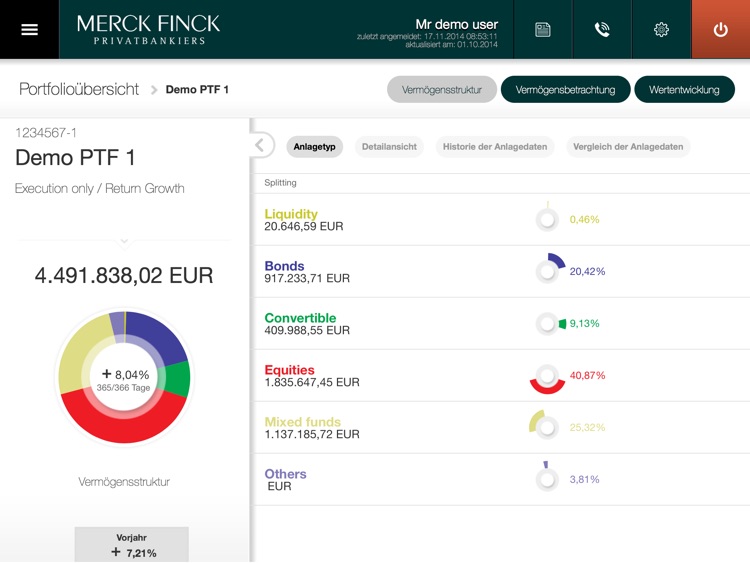The width and height of the screenshot is (750, 563).
Task: Go back to Portfolioübersicht
Action: click(x=79, y=90)
